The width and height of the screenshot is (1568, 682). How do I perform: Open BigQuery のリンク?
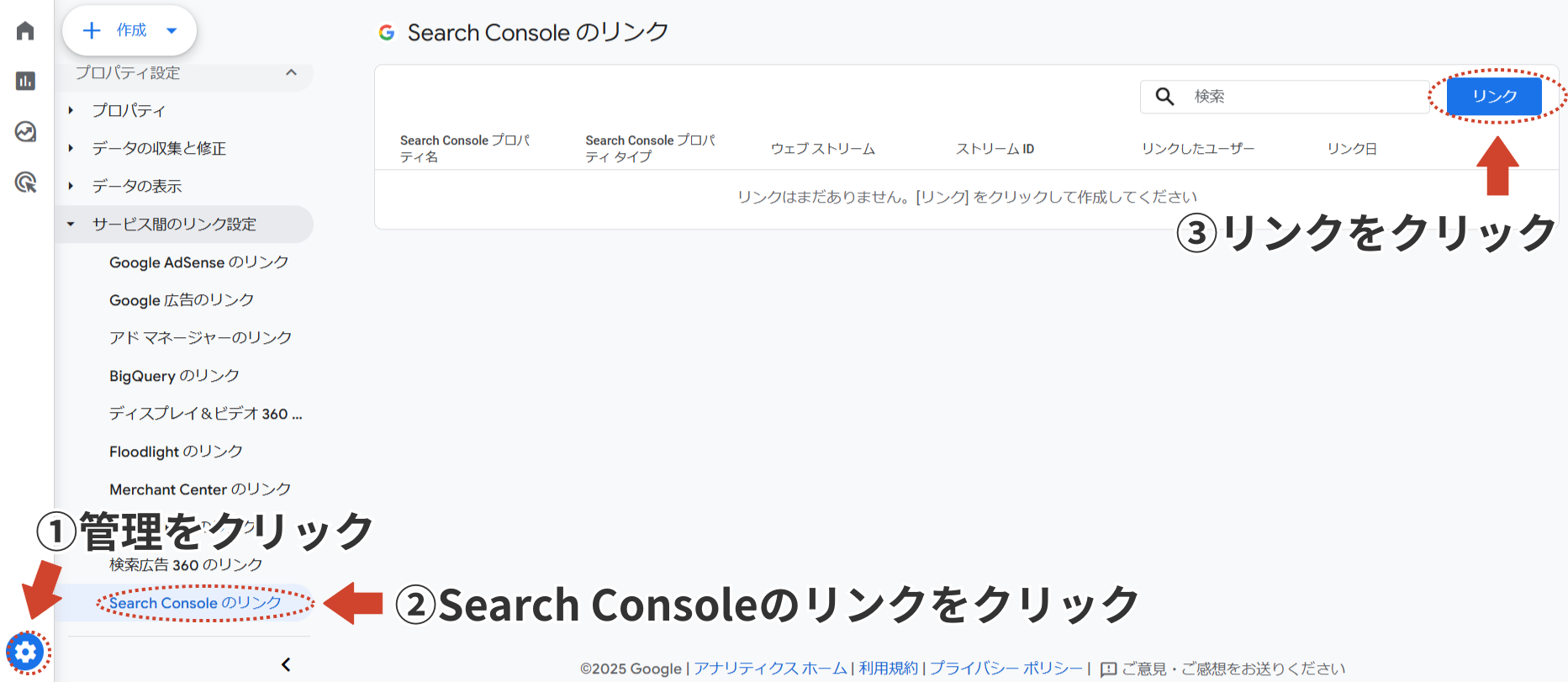point(174,375)
